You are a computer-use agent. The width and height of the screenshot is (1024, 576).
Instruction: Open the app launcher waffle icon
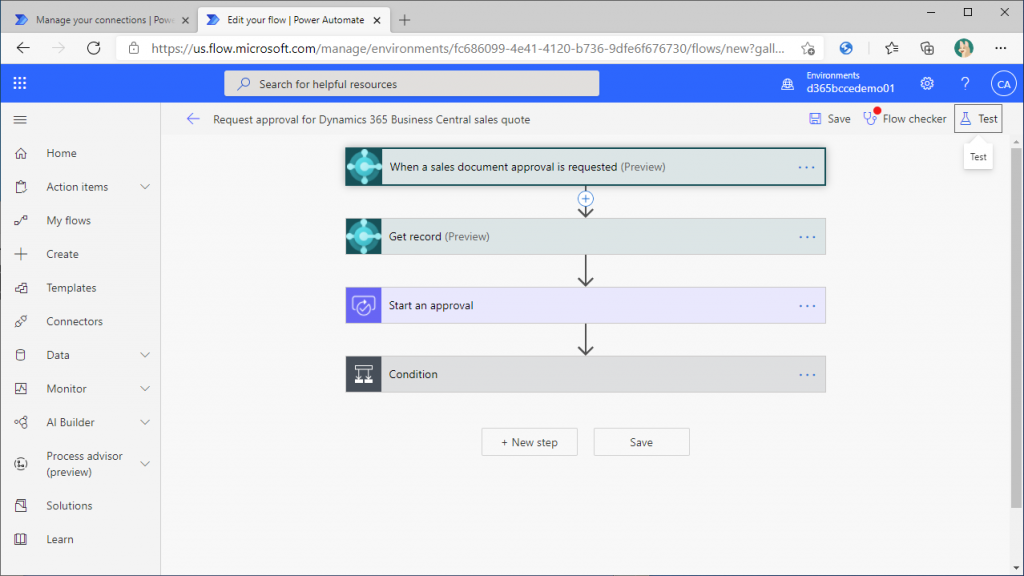tap(20, 83)
